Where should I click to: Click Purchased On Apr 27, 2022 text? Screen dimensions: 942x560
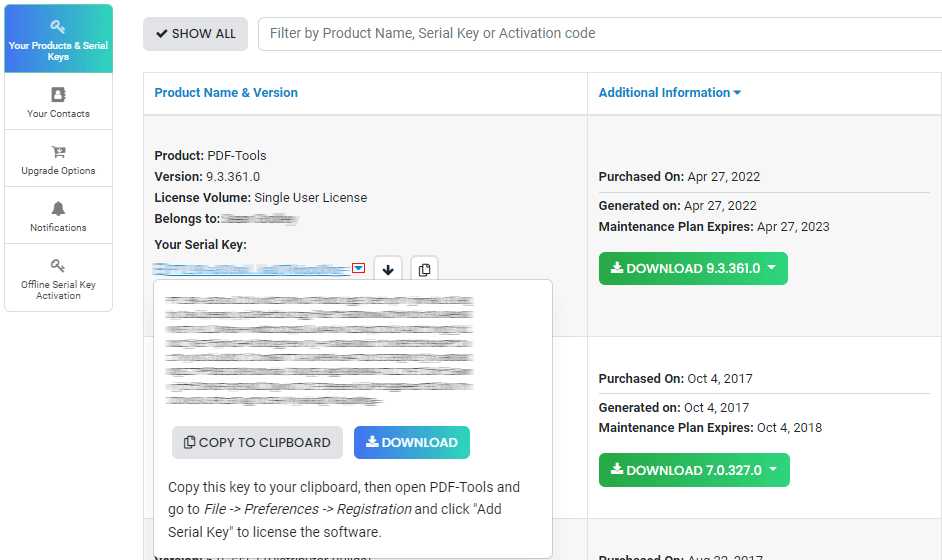click(679, 177)
